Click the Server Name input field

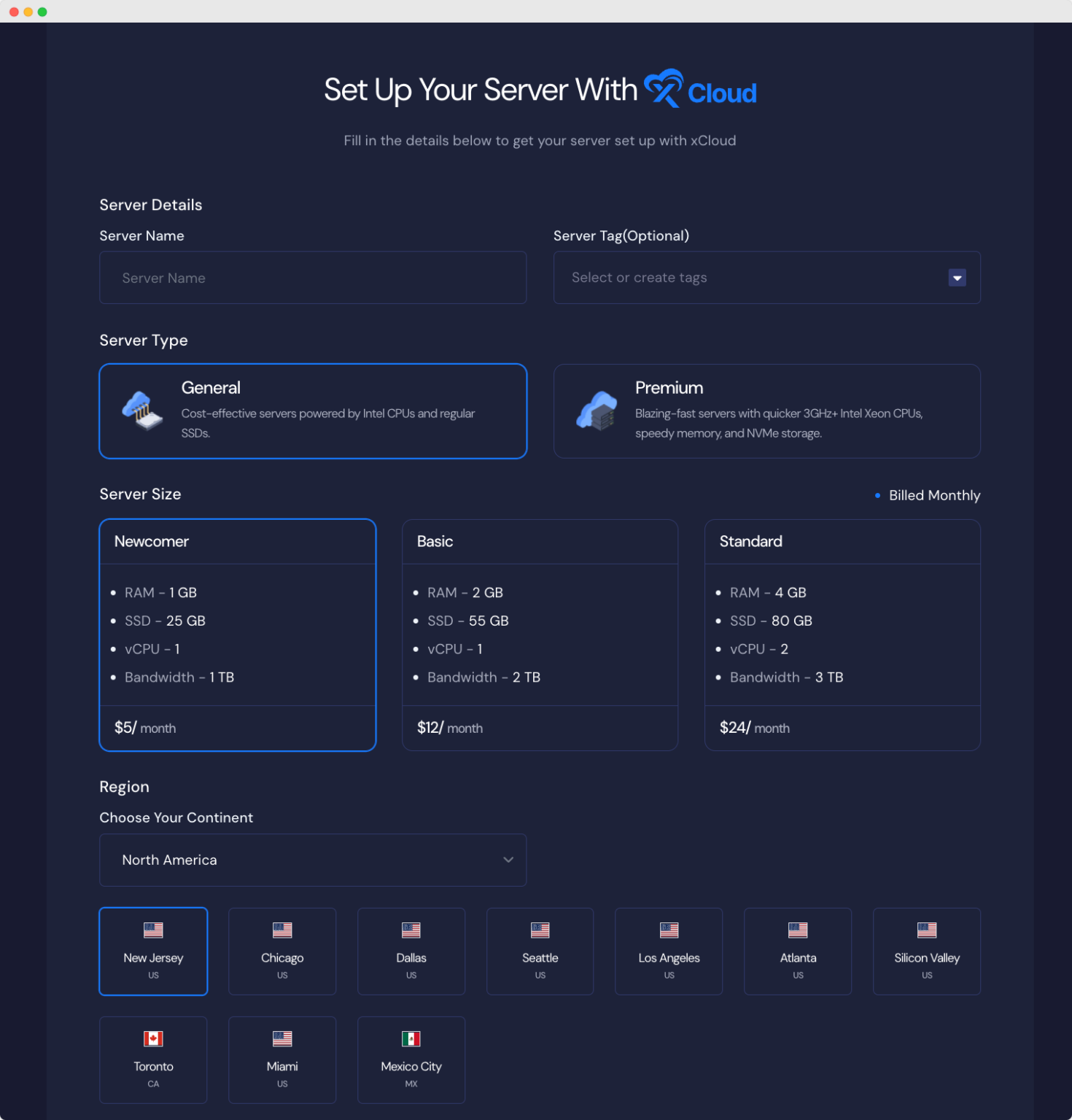[312, 278]
